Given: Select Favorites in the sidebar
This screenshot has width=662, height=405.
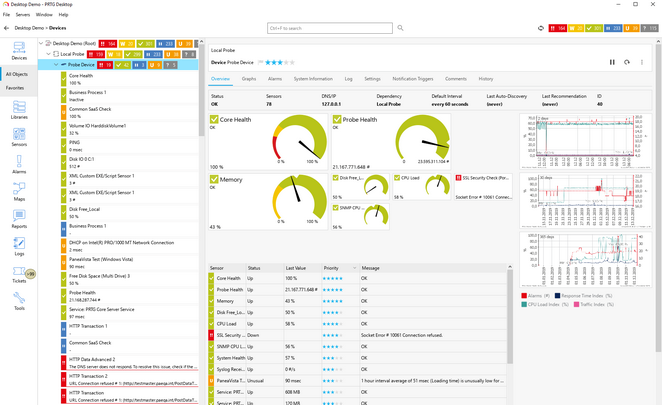Looking at the screenshot, I should pyautogui.click(x=15, y=88).
